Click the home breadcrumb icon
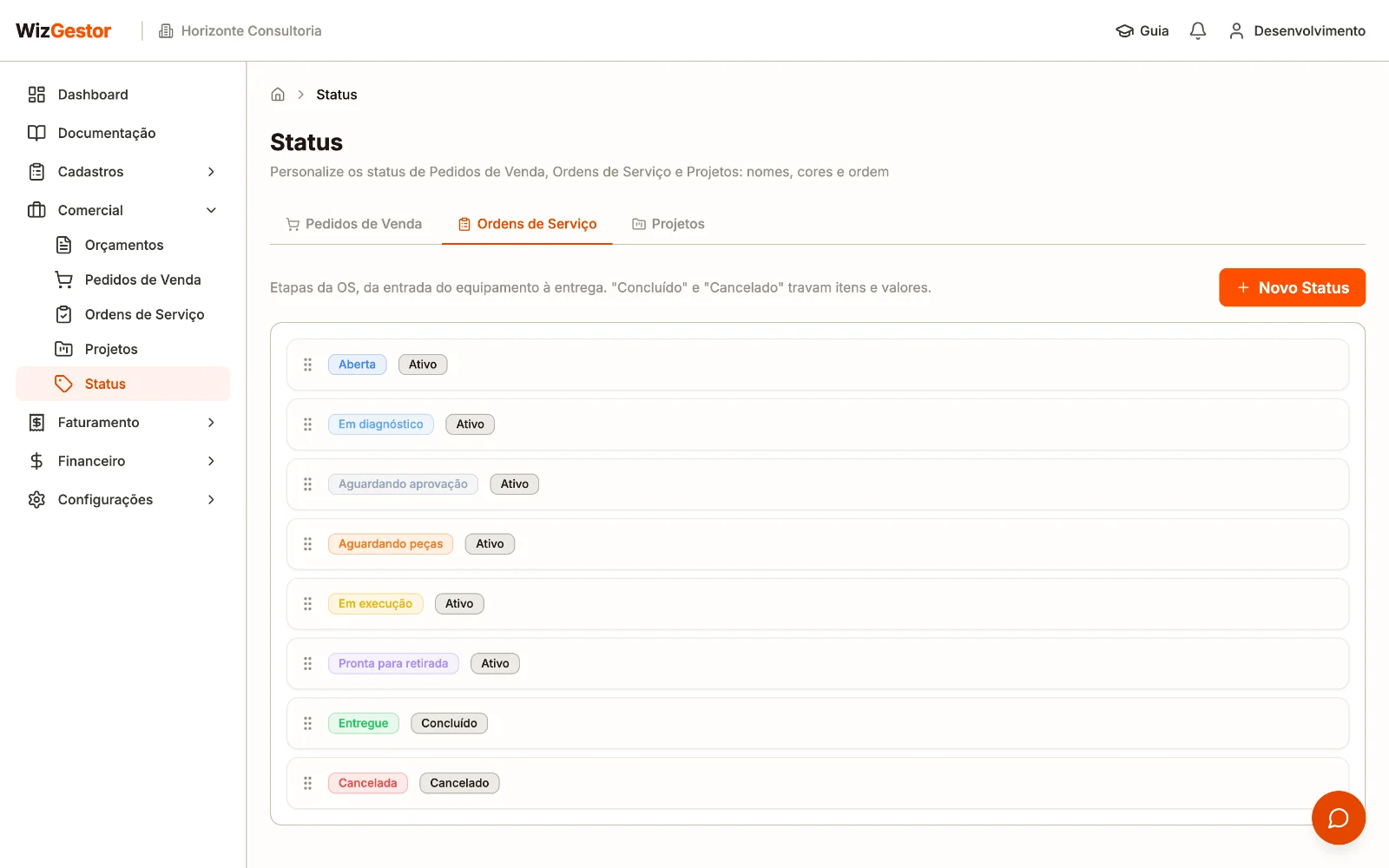This screenshot has height=868, width=1389. pyautogui.click(x=278, y=95)
